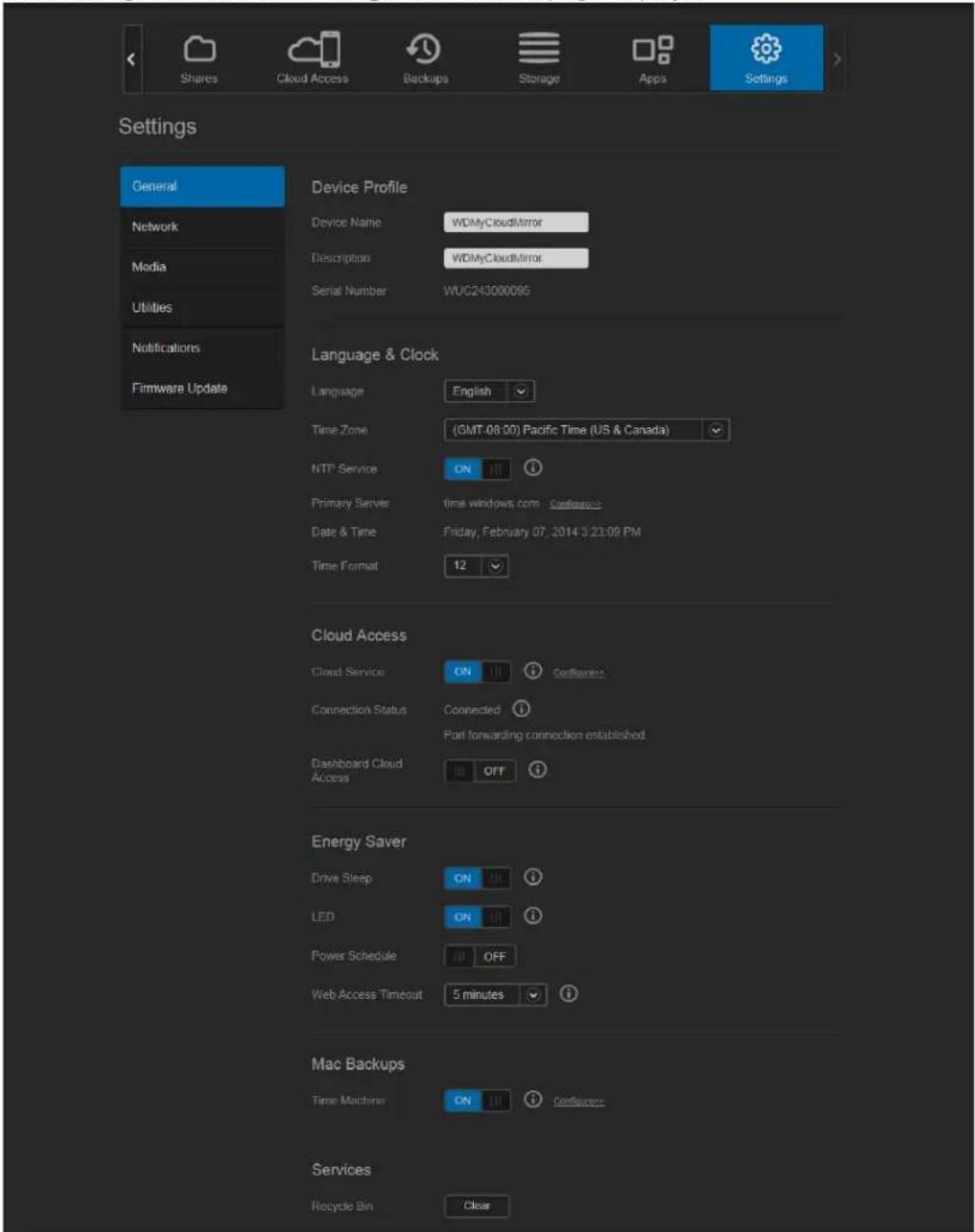This screenshot has height=1232, width=975.
Task: Open the Backups section icon
Action: (425, 49)
